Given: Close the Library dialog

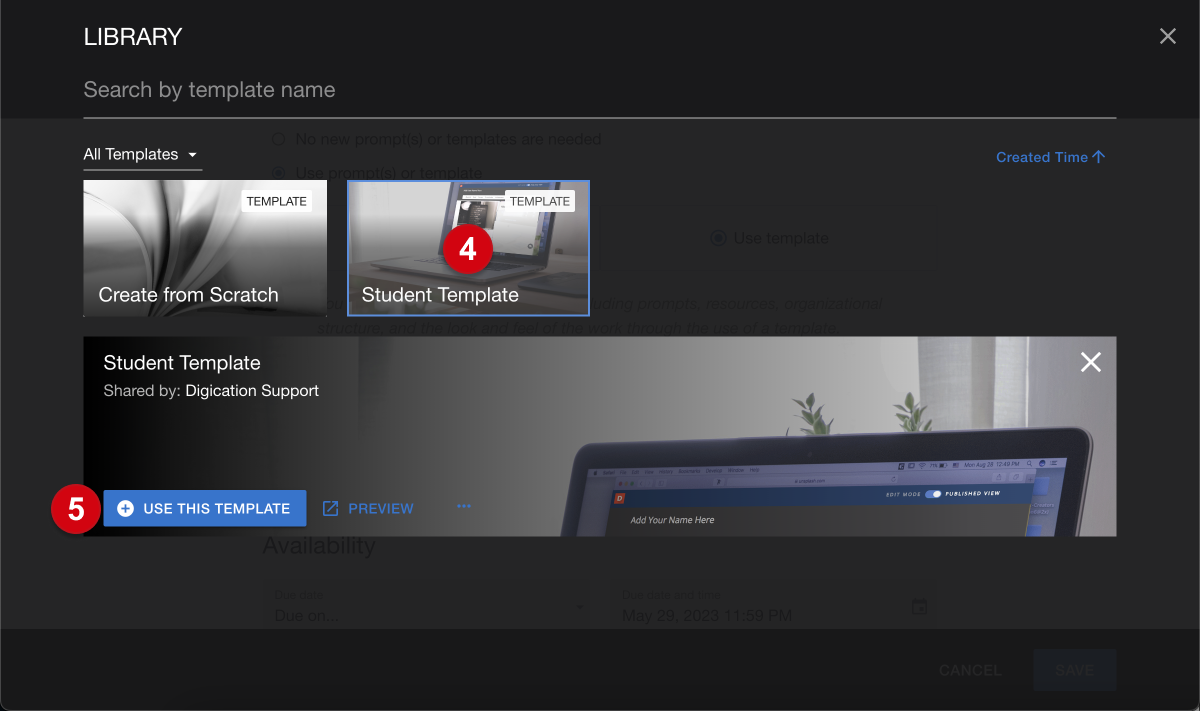Looking at the screenshot, I should [x=1167, y=37].
